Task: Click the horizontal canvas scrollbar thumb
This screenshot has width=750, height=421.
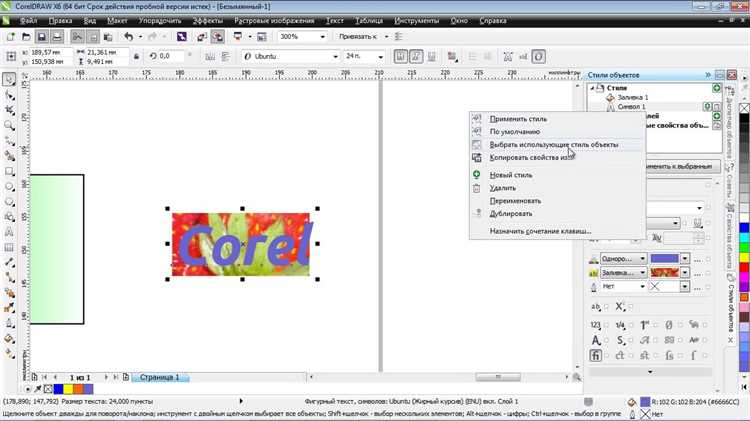Action: click(497, 377)
